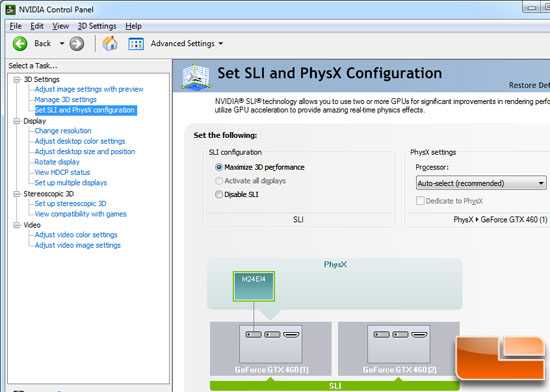
Task: Open the PhysX Processor dropdown
Action: click(x=481, y=183)
